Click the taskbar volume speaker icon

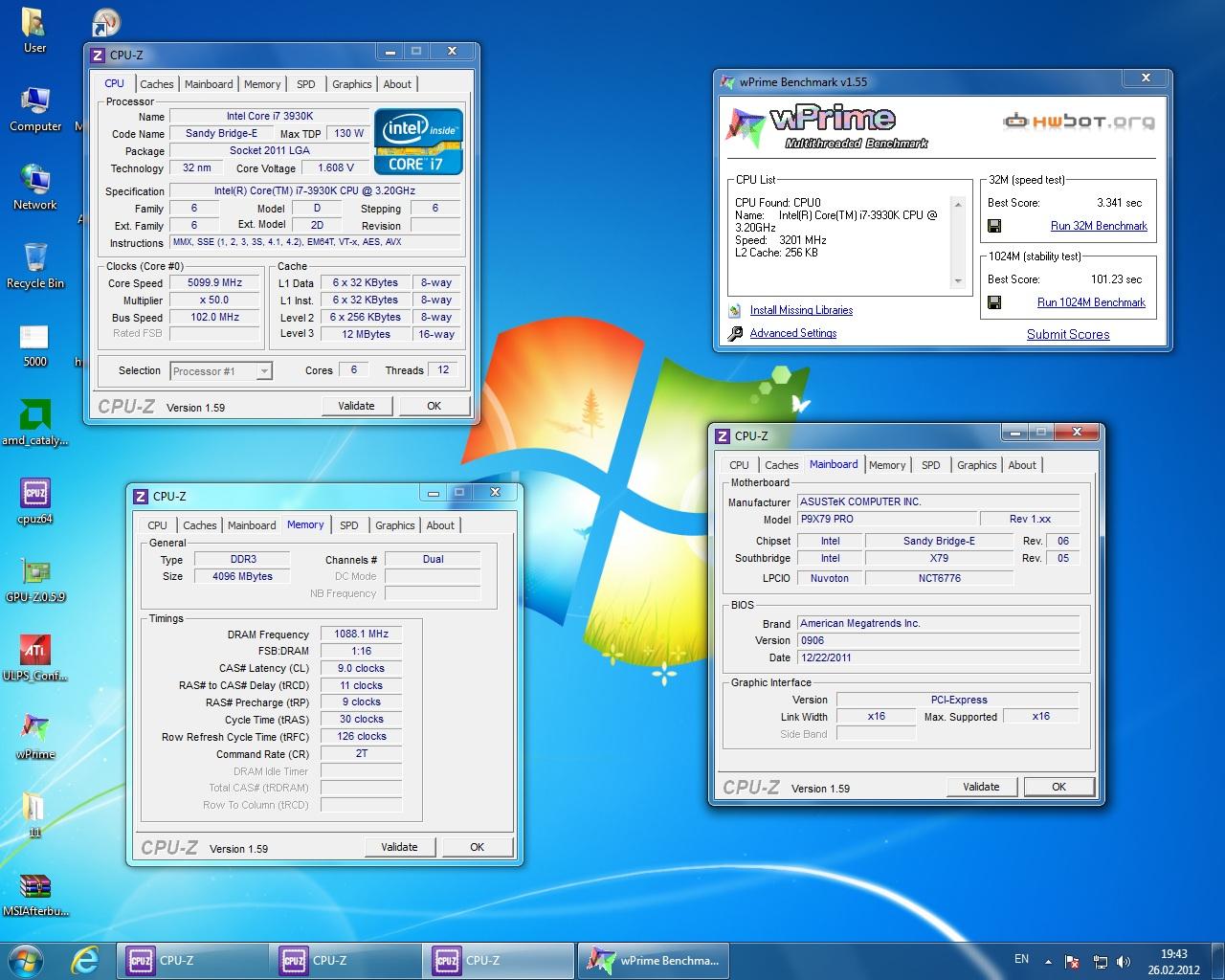point(1124,962)
